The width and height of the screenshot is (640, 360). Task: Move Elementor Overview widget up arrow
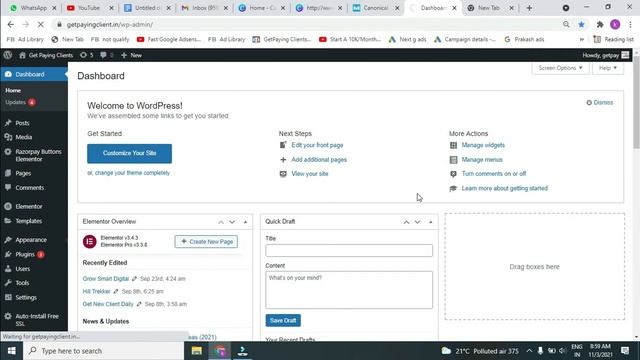click(x=221, y=222)
